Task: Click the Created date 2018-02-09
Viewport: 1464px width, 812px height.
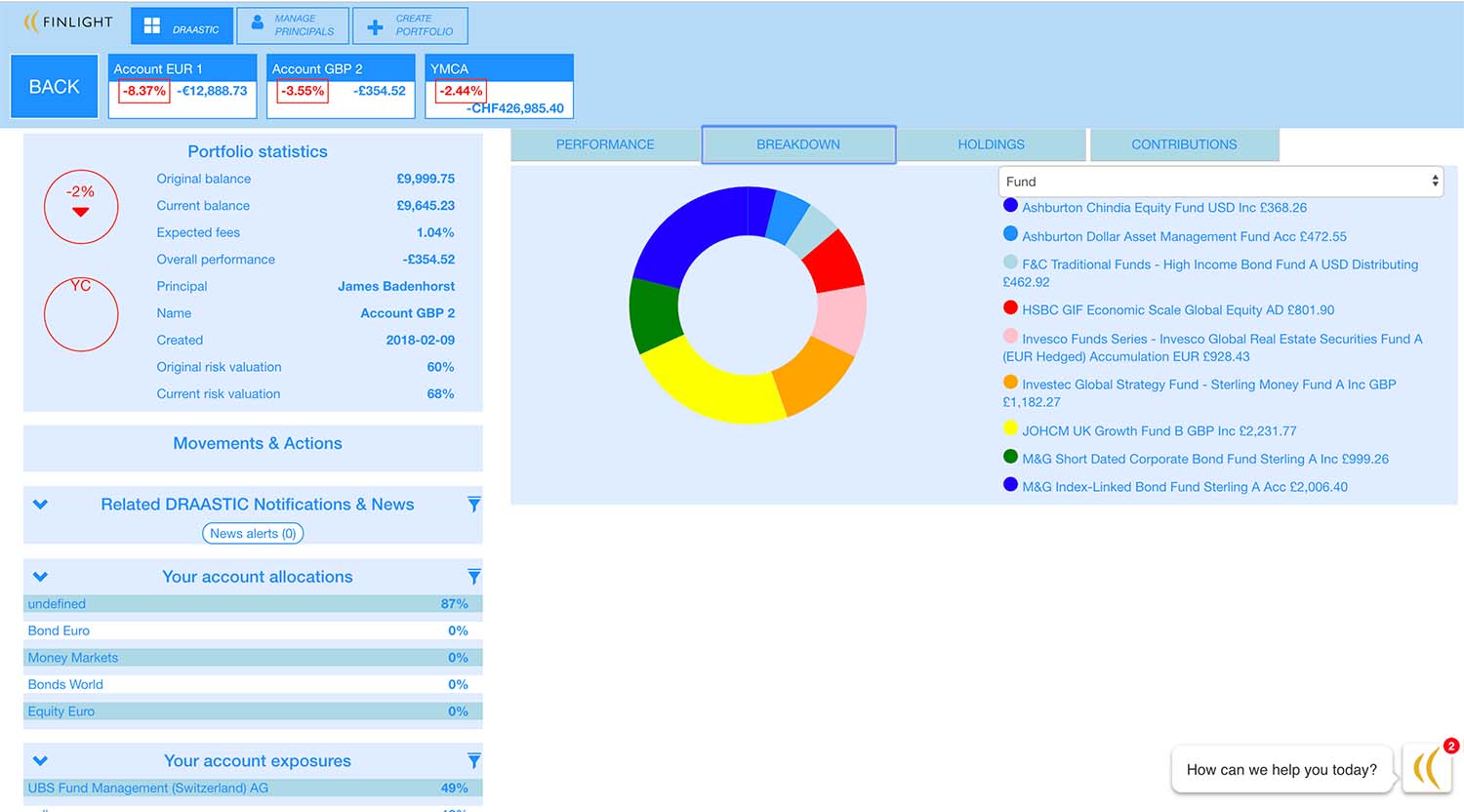Action: [421, 341]
